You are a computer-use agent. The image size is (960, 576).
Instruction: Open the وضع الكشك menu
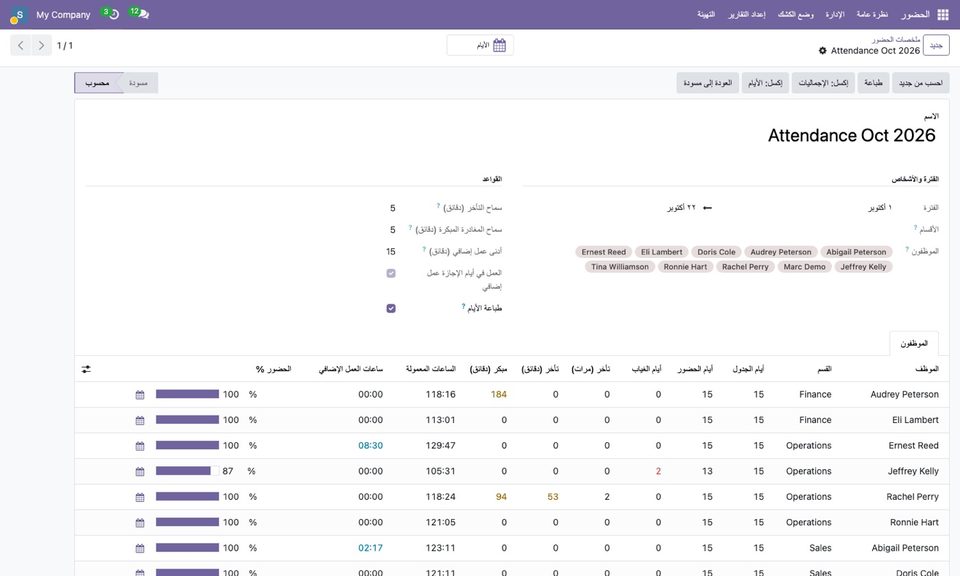point(796,15)
